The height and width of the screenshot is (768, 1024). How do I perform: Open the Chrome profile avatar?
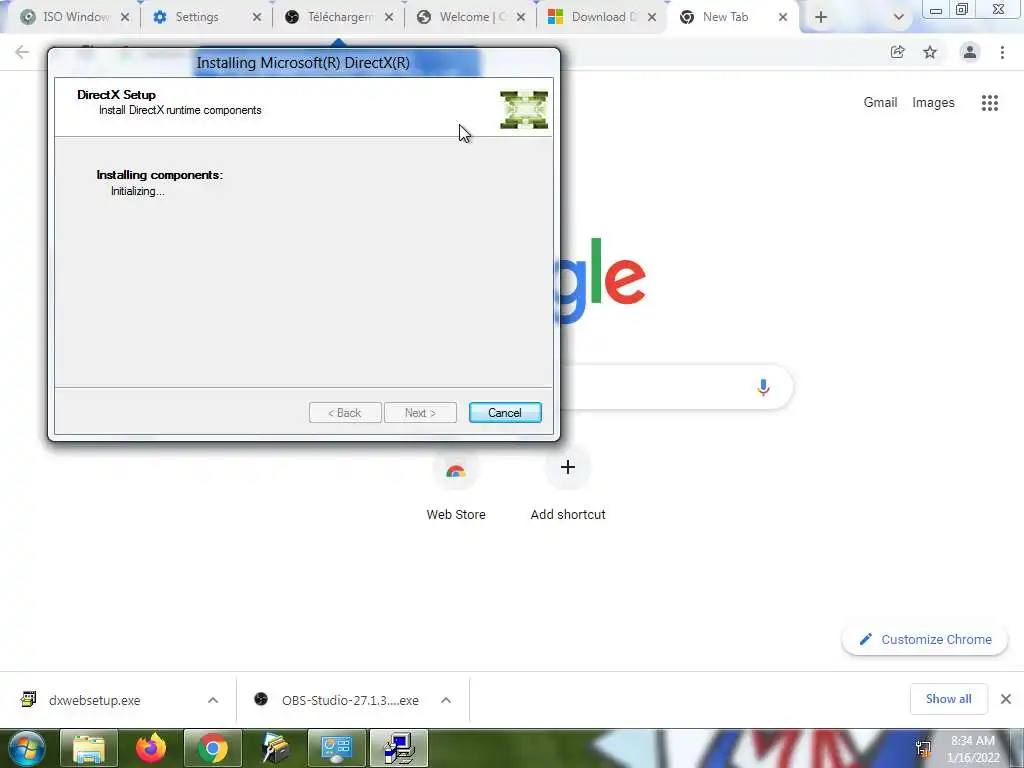pyautogui.click(x=970, y=52)
